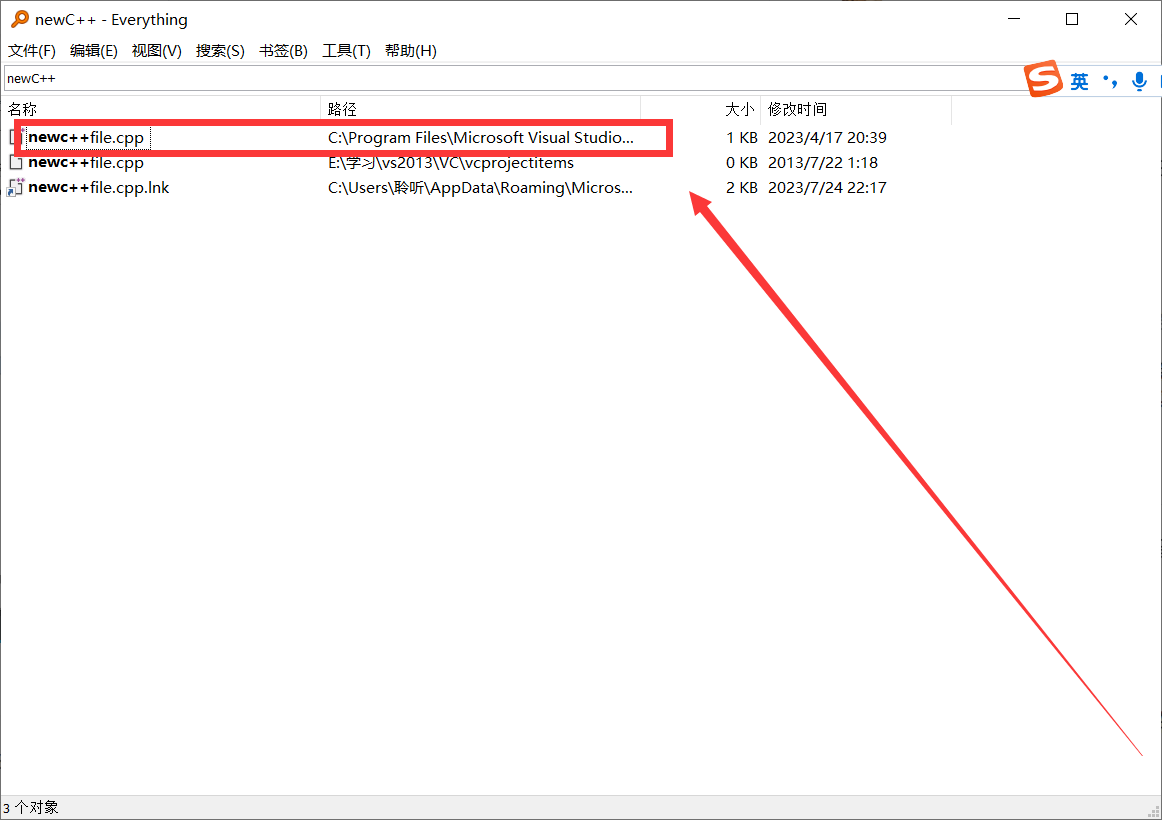This screenshot has width=1162, height=820.
Task: Toggle the 英 Chinese/English input switch
Action: pos(1080,81)
